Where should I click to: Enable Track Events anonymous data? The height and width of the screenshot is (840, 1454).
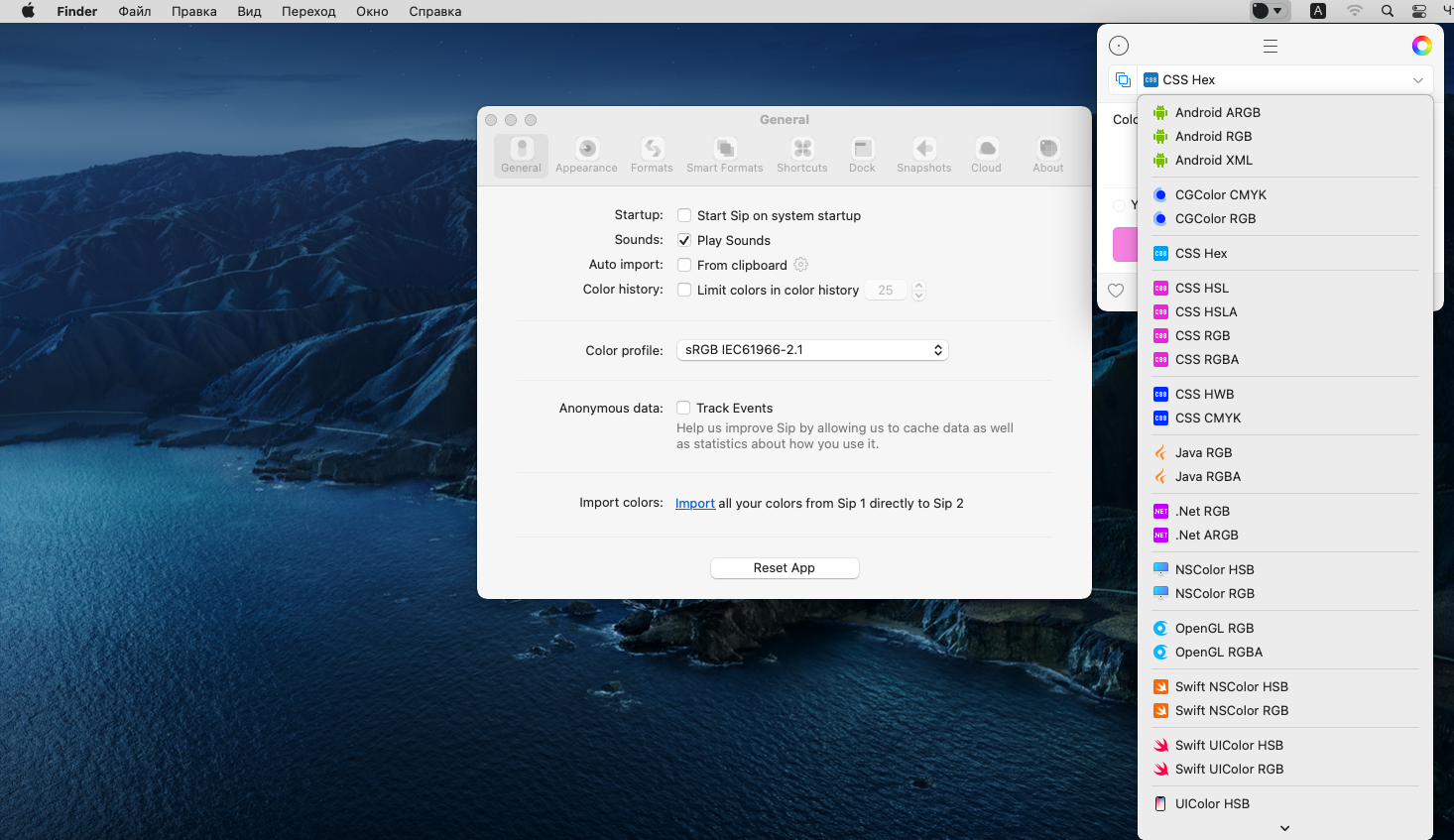(x=683, y=408)
